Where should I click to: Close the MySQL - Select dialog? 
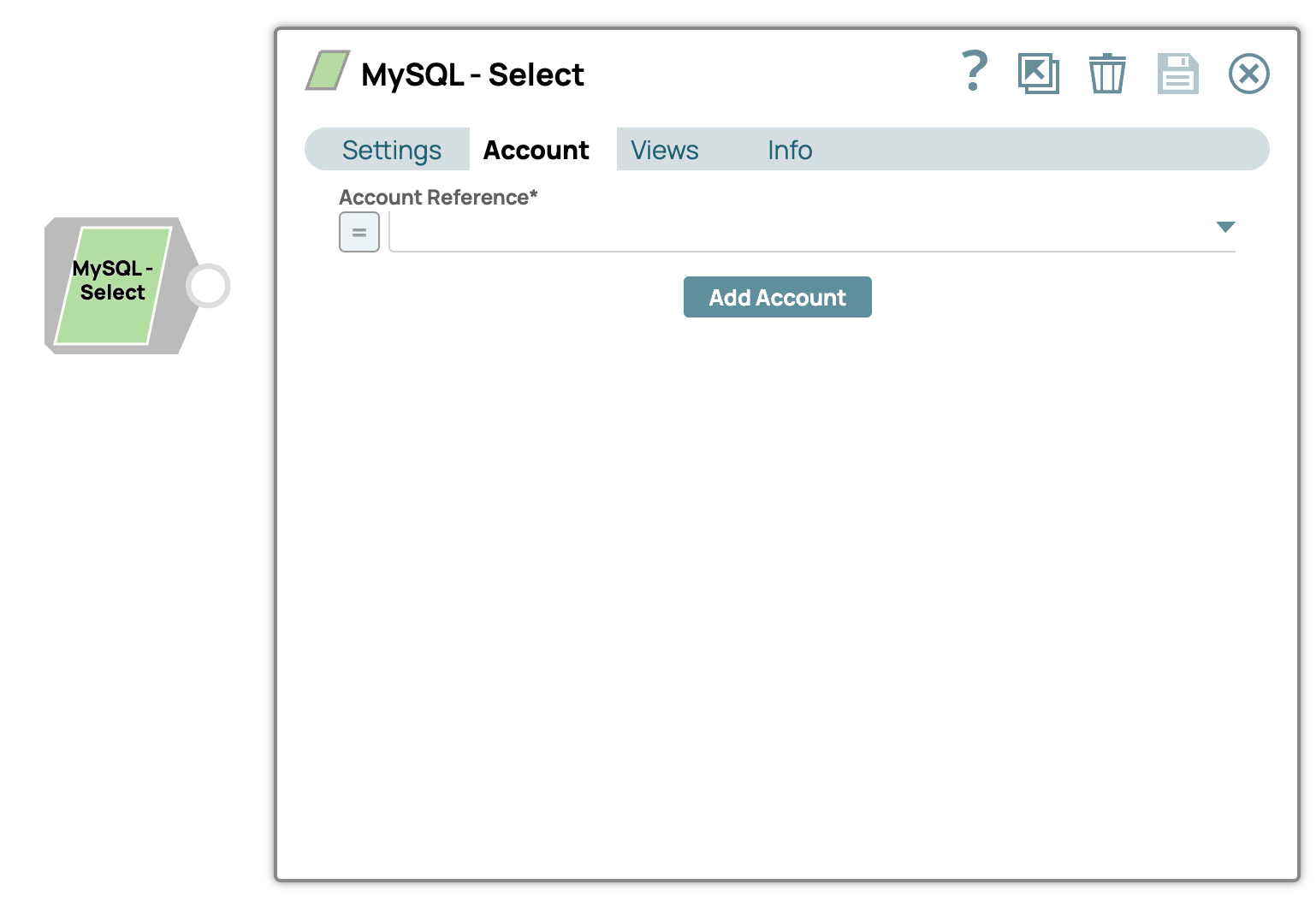coord(1248,74)
